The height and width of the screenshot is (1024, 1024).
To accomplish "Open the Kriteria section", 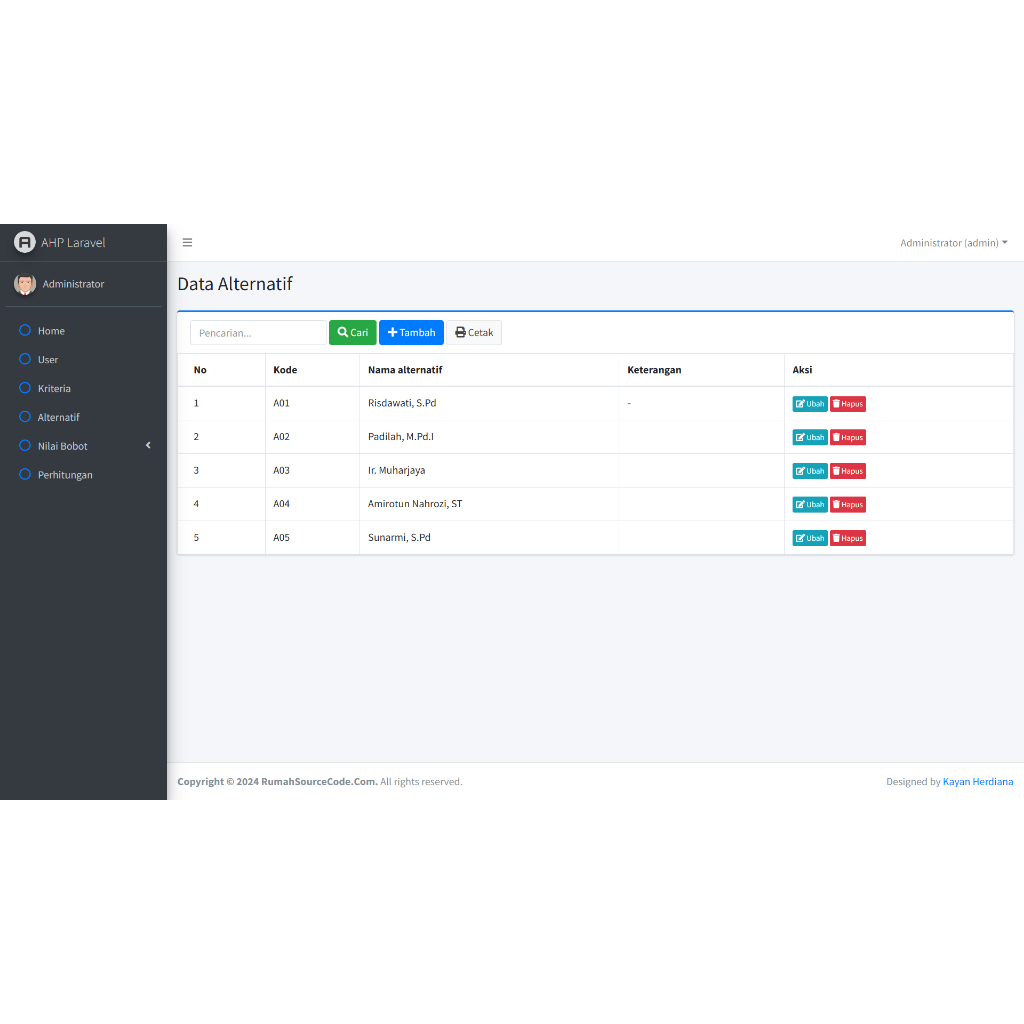I will pos(53,388).
